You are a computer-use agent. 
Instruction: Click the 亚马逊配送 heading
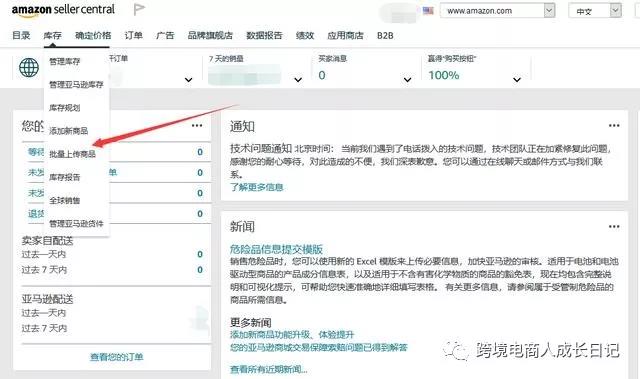[x=47, y=299]
